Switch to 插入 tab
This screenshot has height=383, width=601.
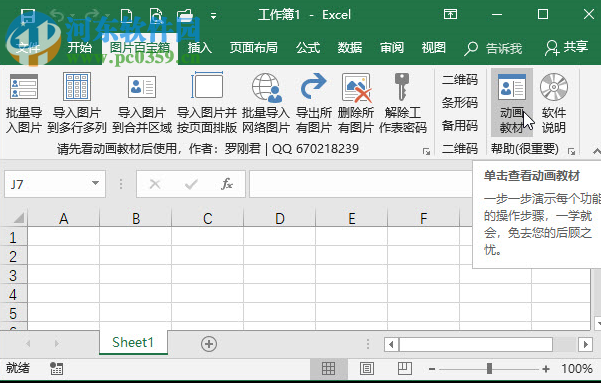tap(200, 48)
